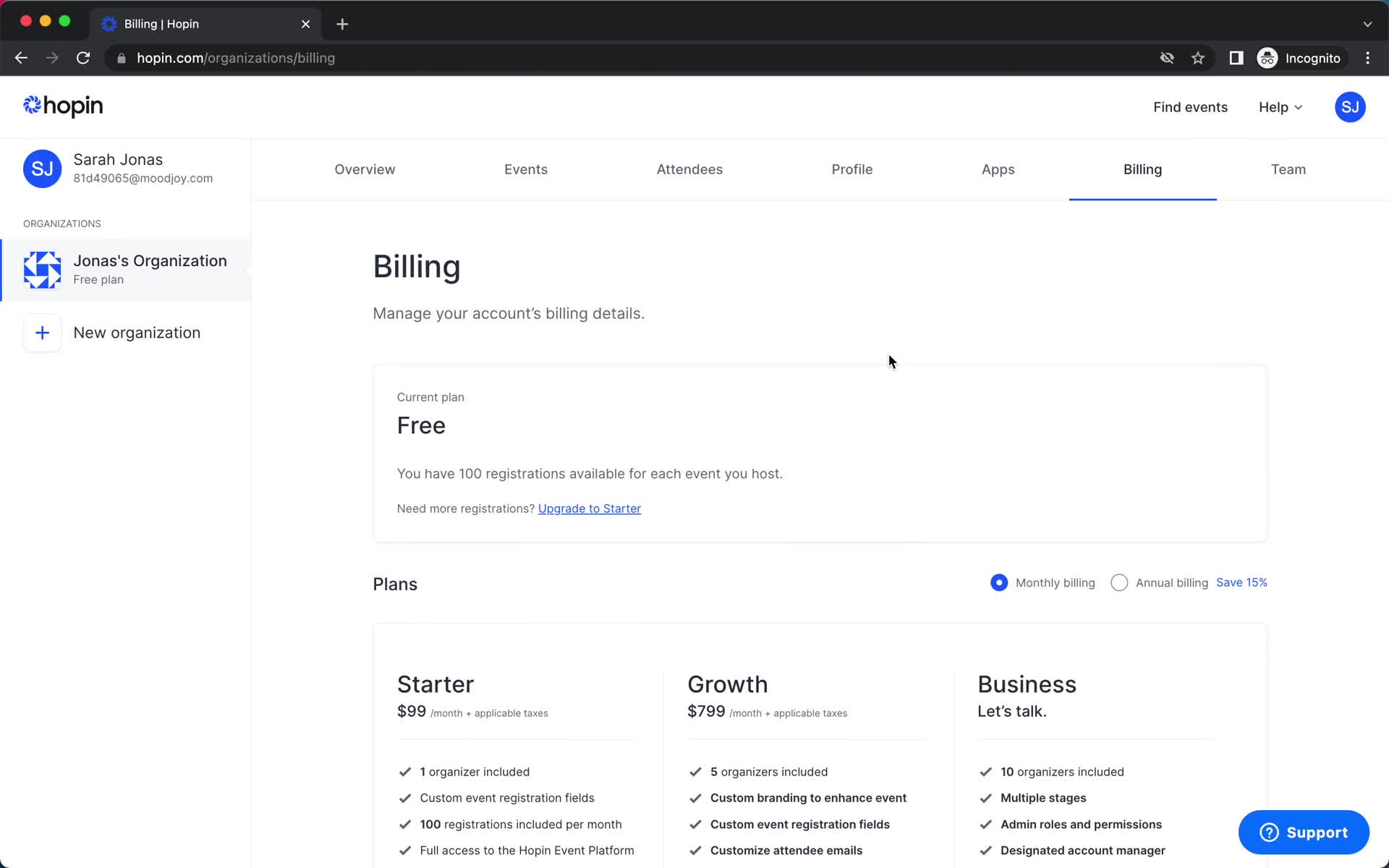Switch to the Events tab

coord(526,169)
